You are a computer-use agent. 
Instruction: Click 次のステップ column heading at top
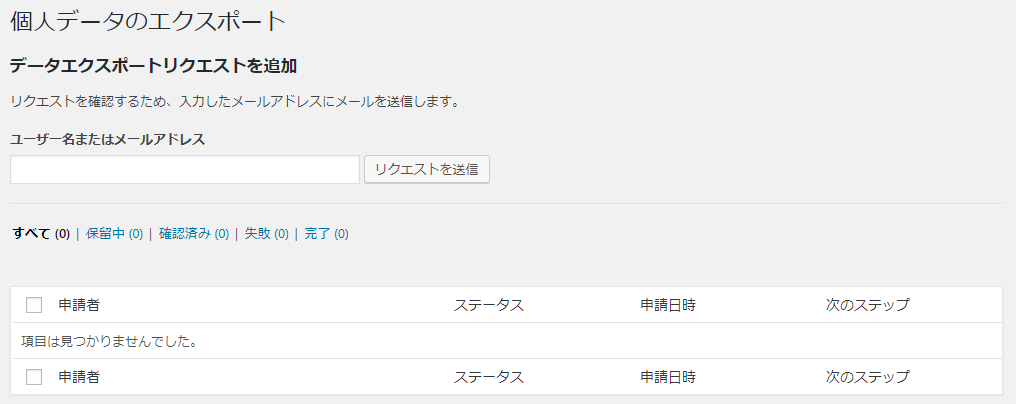868,305
